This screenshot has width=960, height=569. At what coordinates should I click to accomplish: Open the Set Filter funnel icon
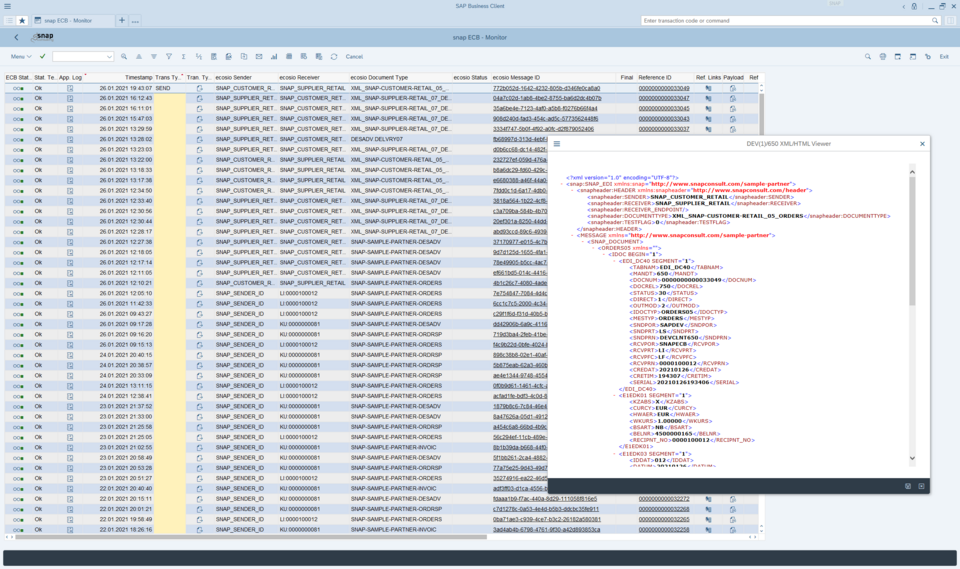click(x=169, y=56)
